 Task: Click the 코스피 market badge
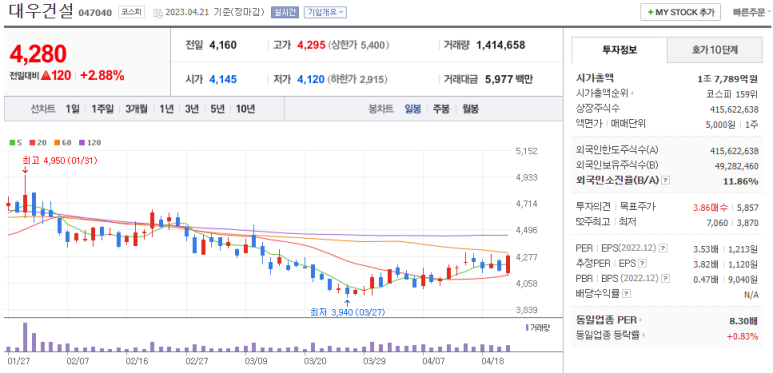tap(132, 12)
